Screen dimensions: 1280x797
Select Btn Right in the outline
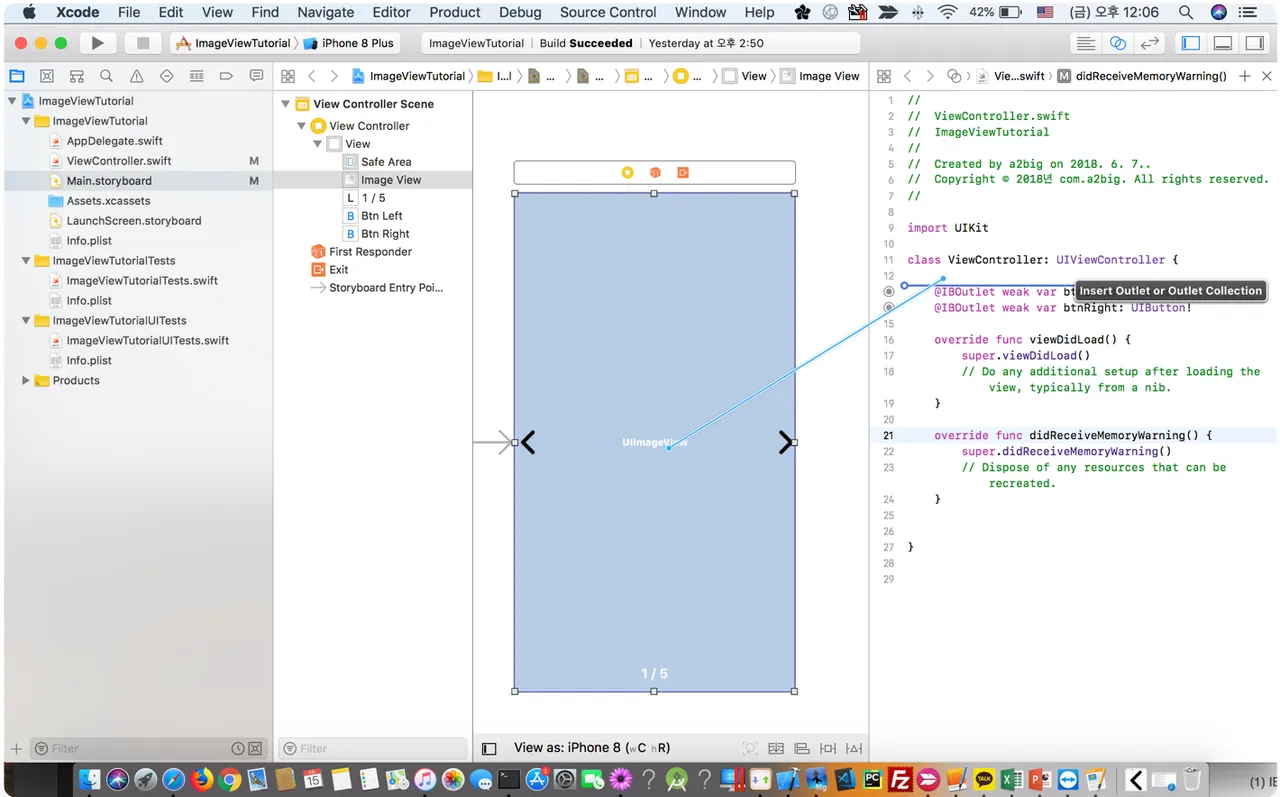click(x=385, y=234)
